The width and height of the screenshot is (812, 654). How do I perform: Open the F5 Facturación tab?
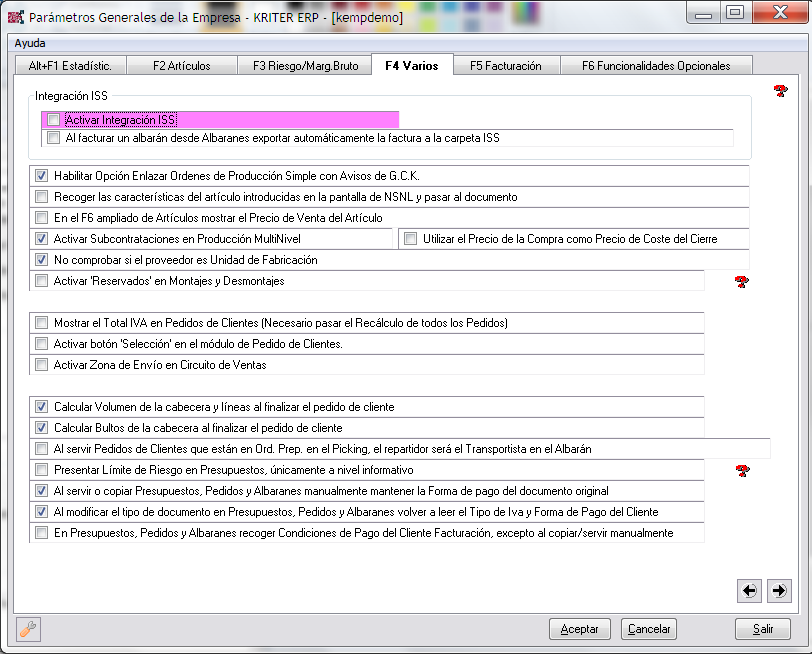pyautogui.click(x=505, y=66)
